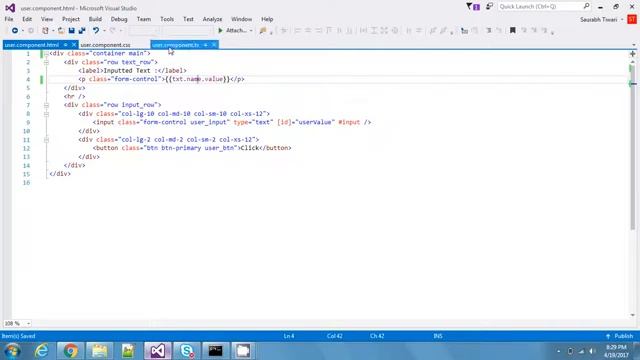
Task: Open the Debug menu
Action: (119, 19)
